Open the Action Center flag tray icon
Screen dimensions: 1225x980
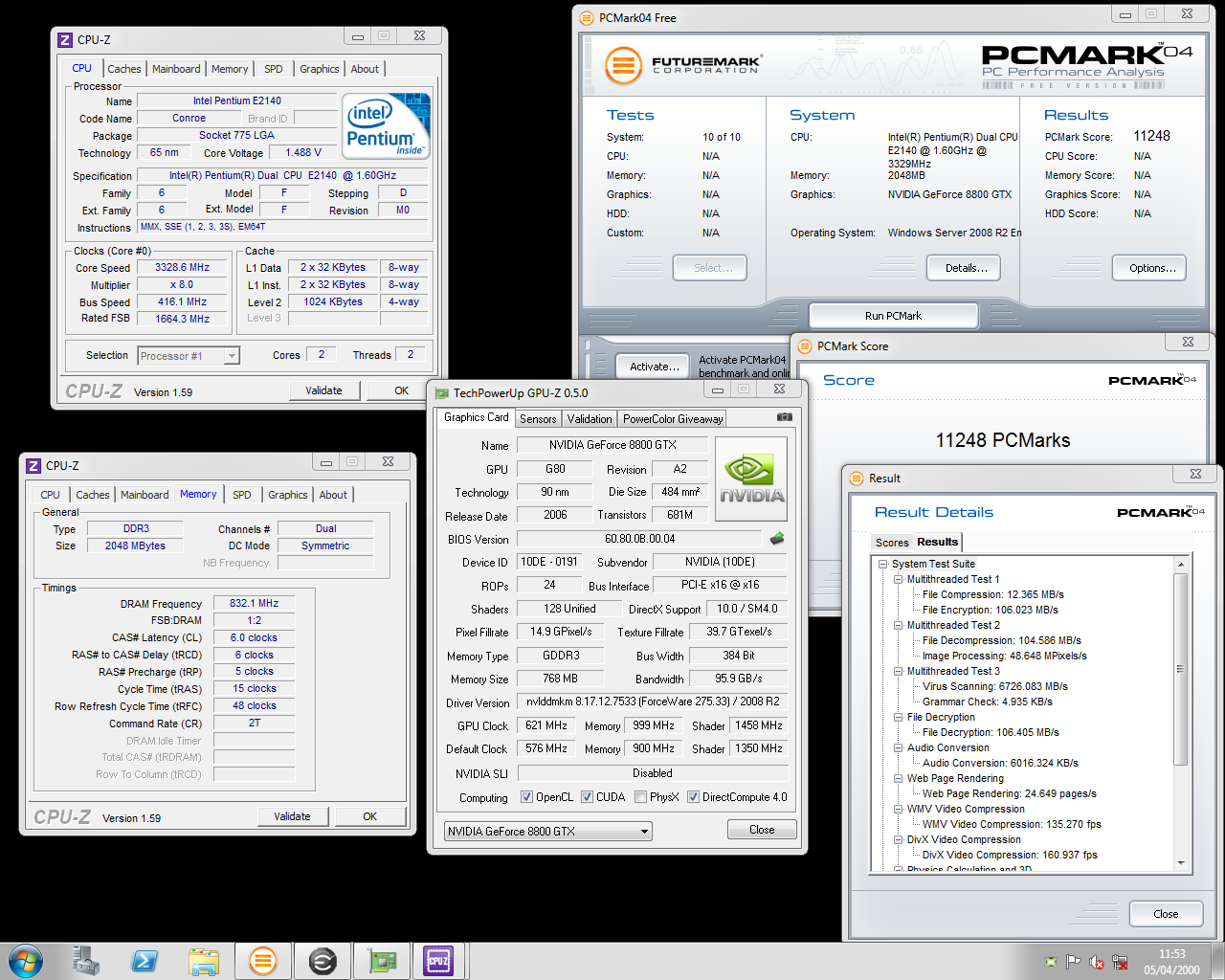[x=1074, y=963]
